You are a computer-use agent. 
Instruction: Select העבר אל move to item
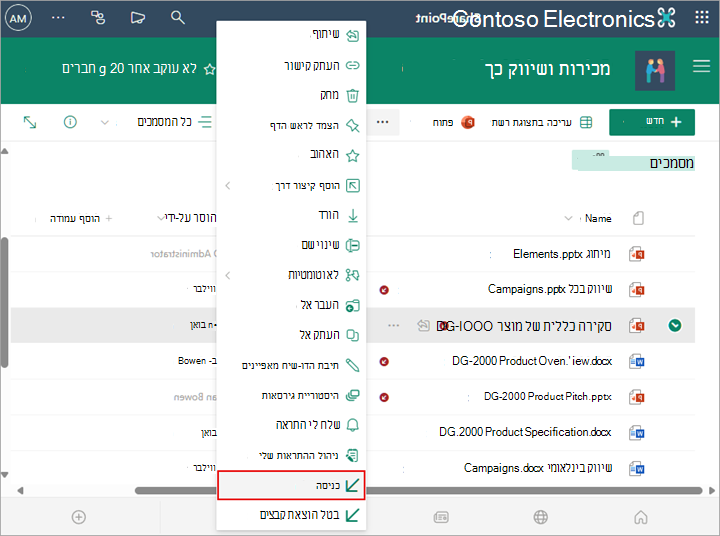(291, 305)
